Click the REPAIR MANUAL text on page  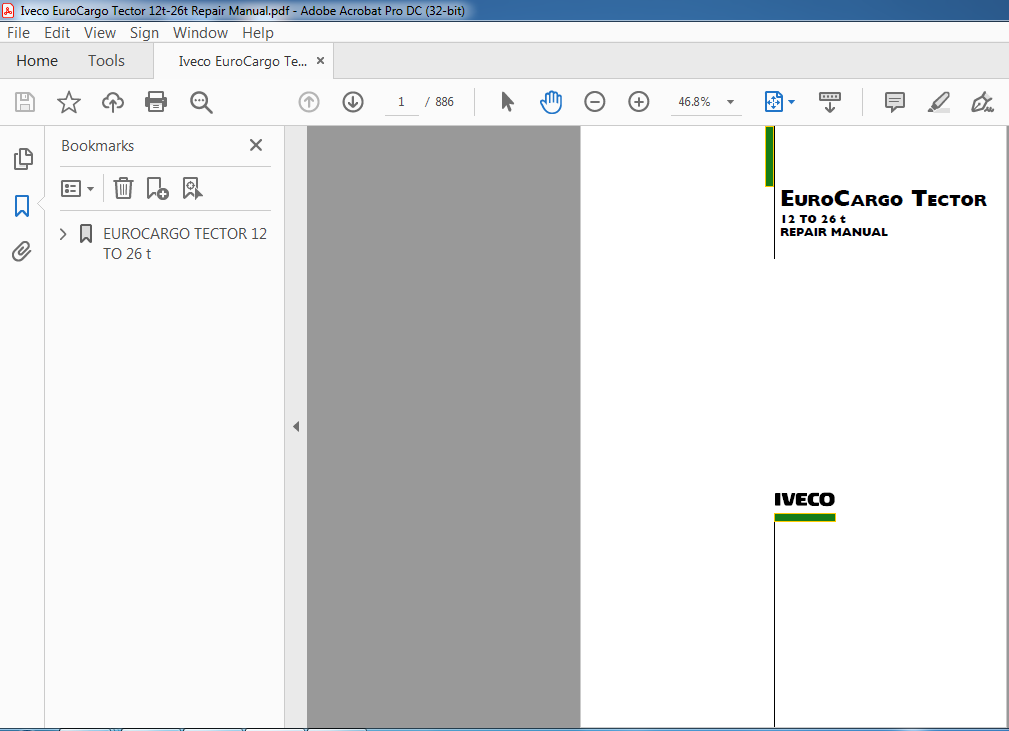[x=834, y=232]
